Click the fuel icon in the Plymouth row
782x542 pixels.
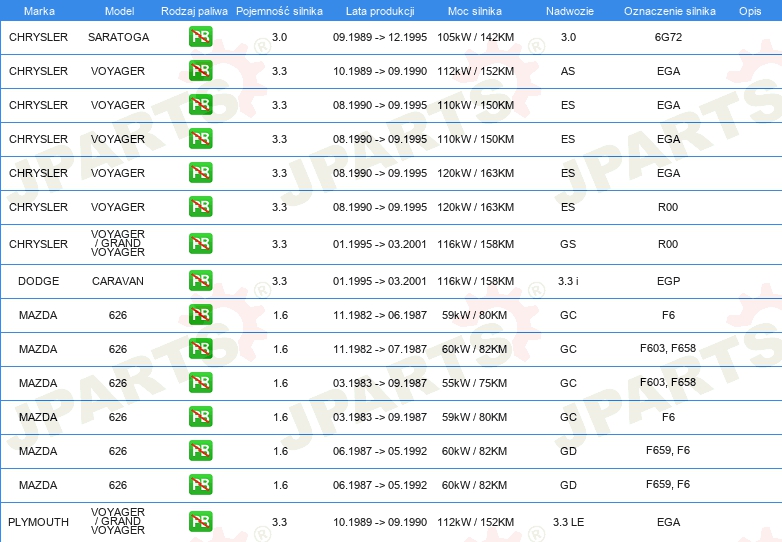(x=200, y=522)
